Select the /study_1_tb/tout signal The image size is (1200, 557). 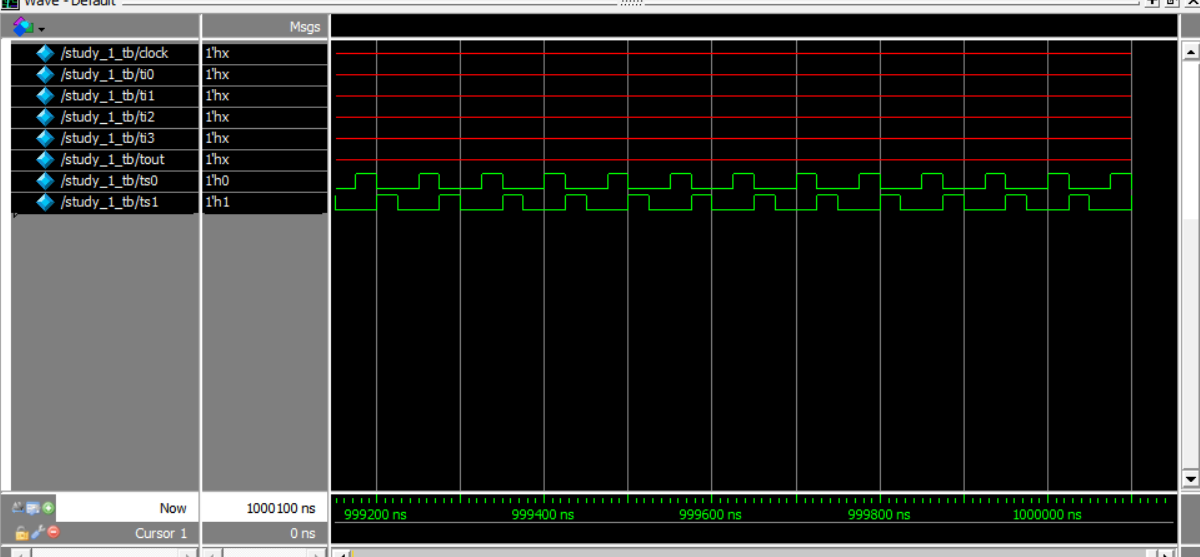[110, 160]
